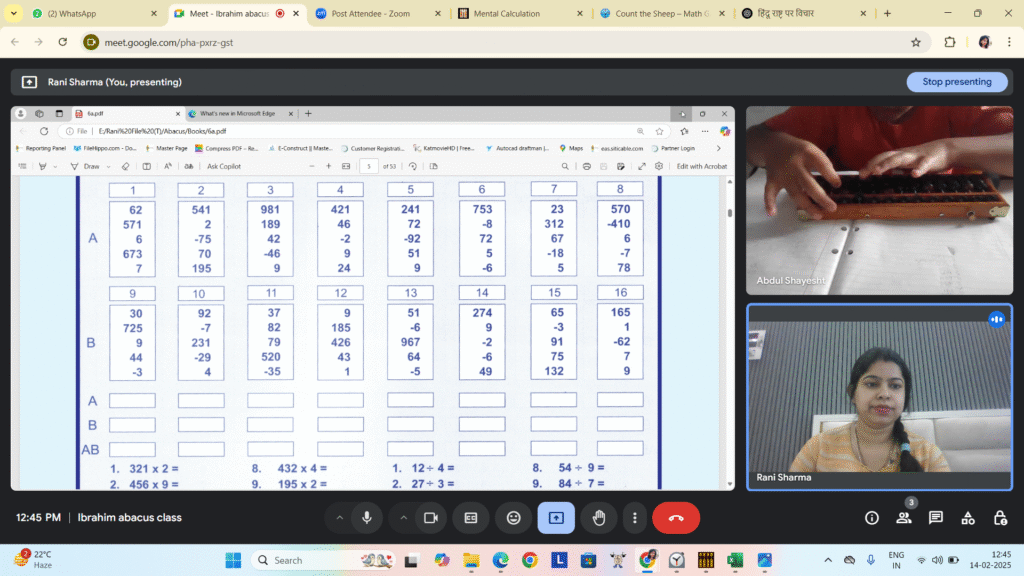Expand audio settings arrow beside microphone
This screenshot has height=576, width=1024.
coord(339,518)
